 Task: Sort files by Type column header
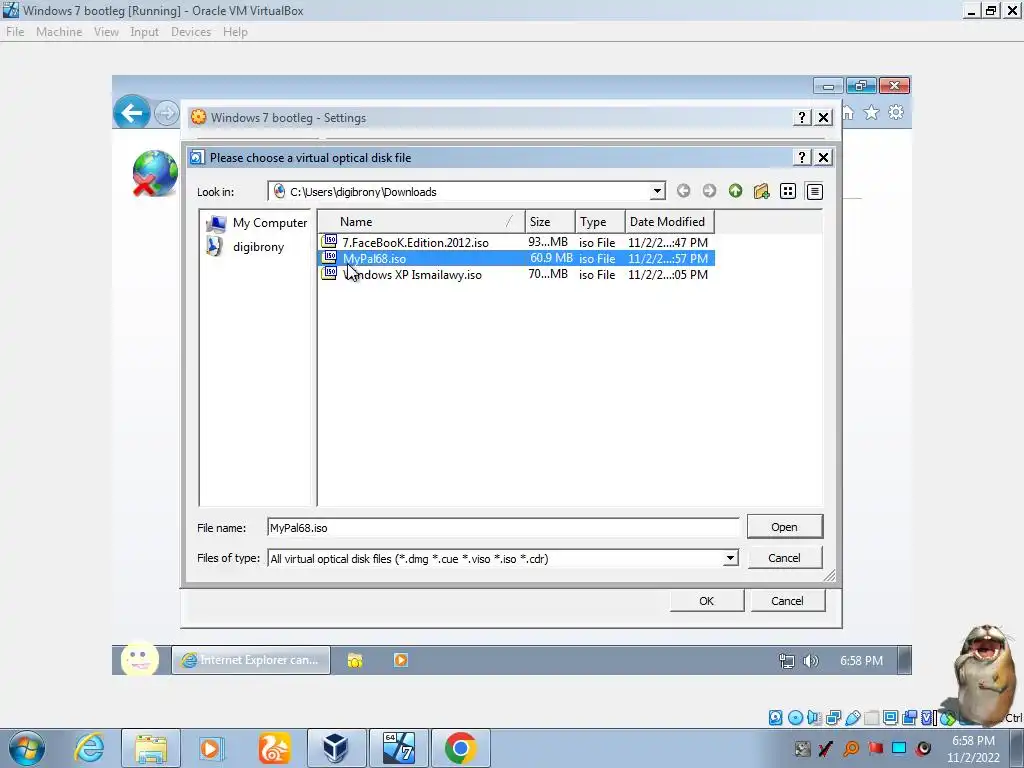coord(600,222)
